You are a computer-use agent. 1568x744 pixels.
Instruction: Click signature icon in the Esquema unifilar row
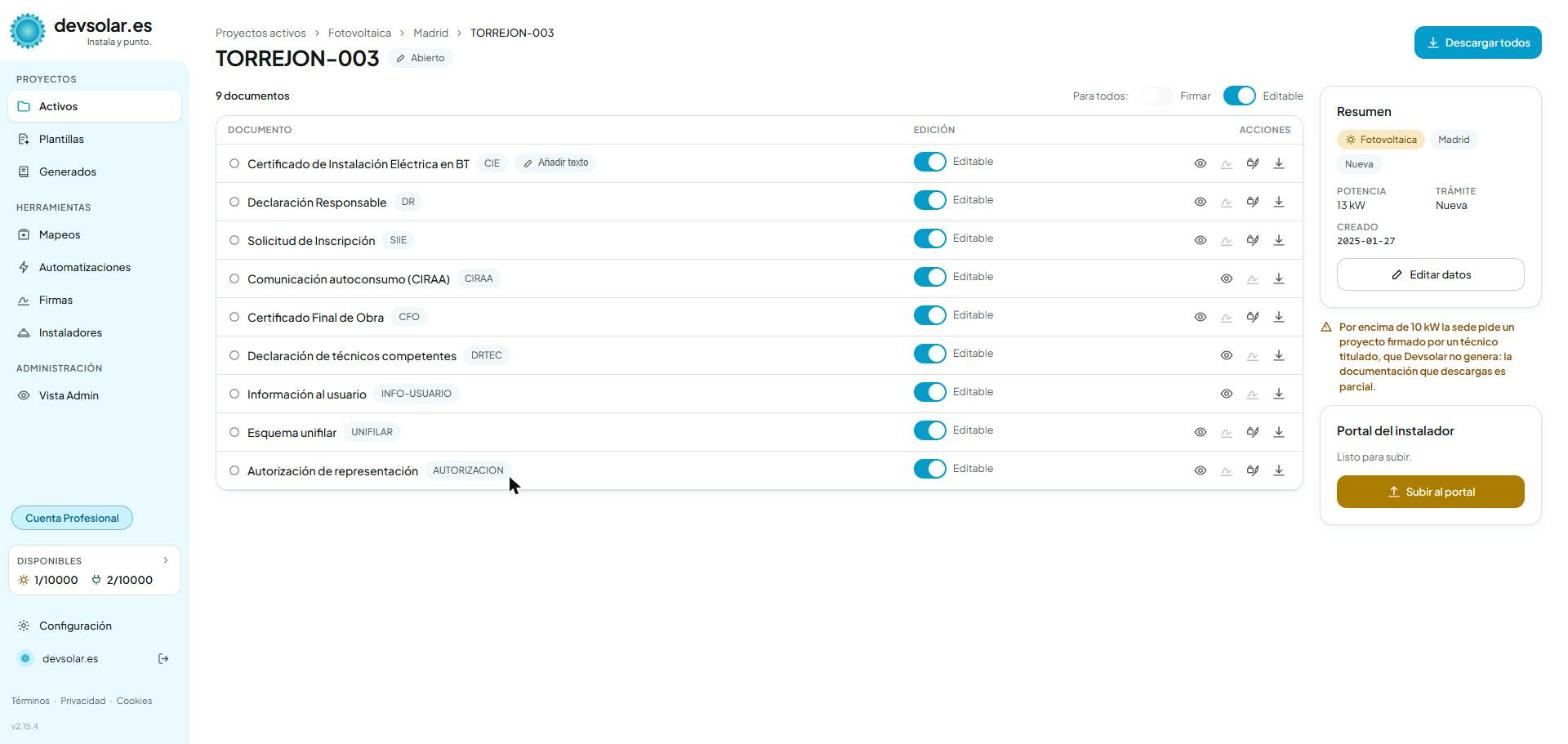[1226, 432]
